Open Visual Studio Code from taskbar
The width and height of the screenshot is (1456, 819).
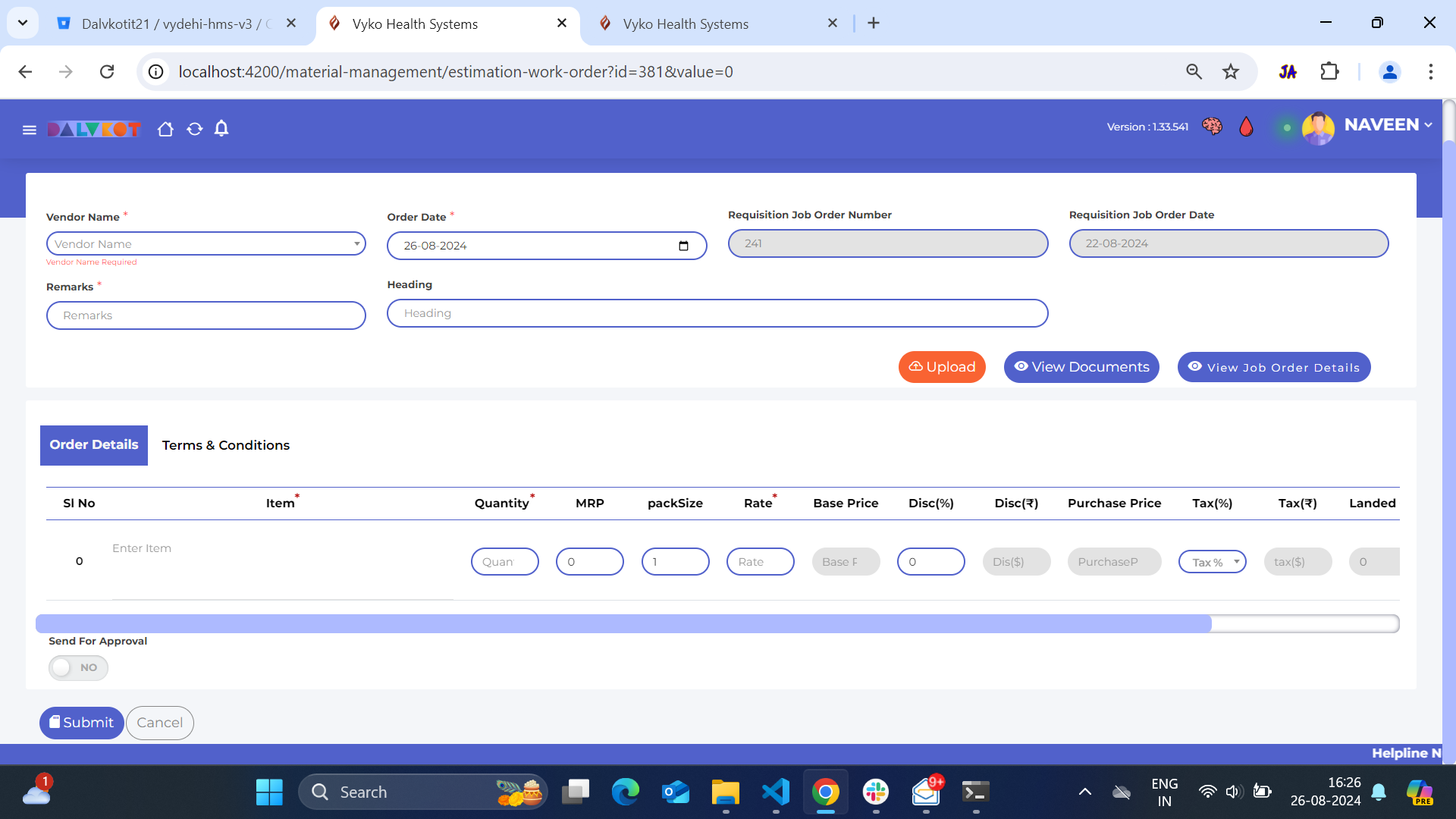(x=775, y=792)
